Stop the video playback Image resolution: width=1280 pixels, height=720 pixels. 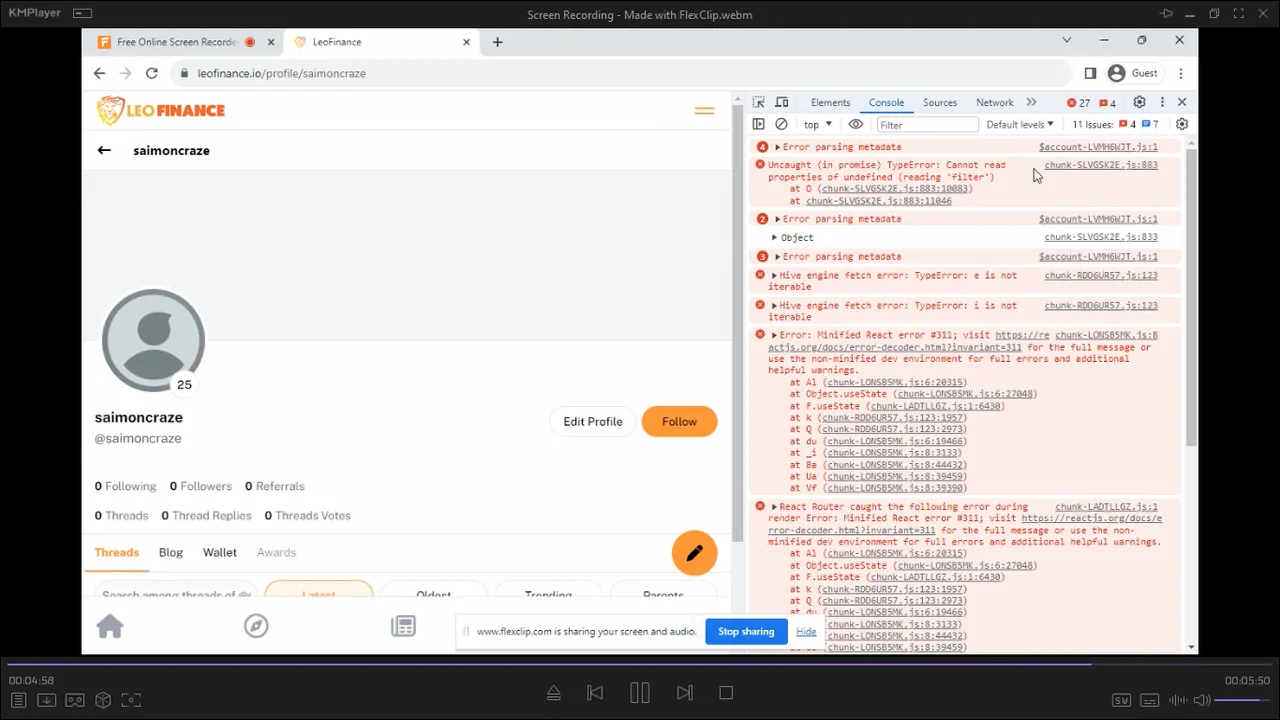click(x=727, y=693)
